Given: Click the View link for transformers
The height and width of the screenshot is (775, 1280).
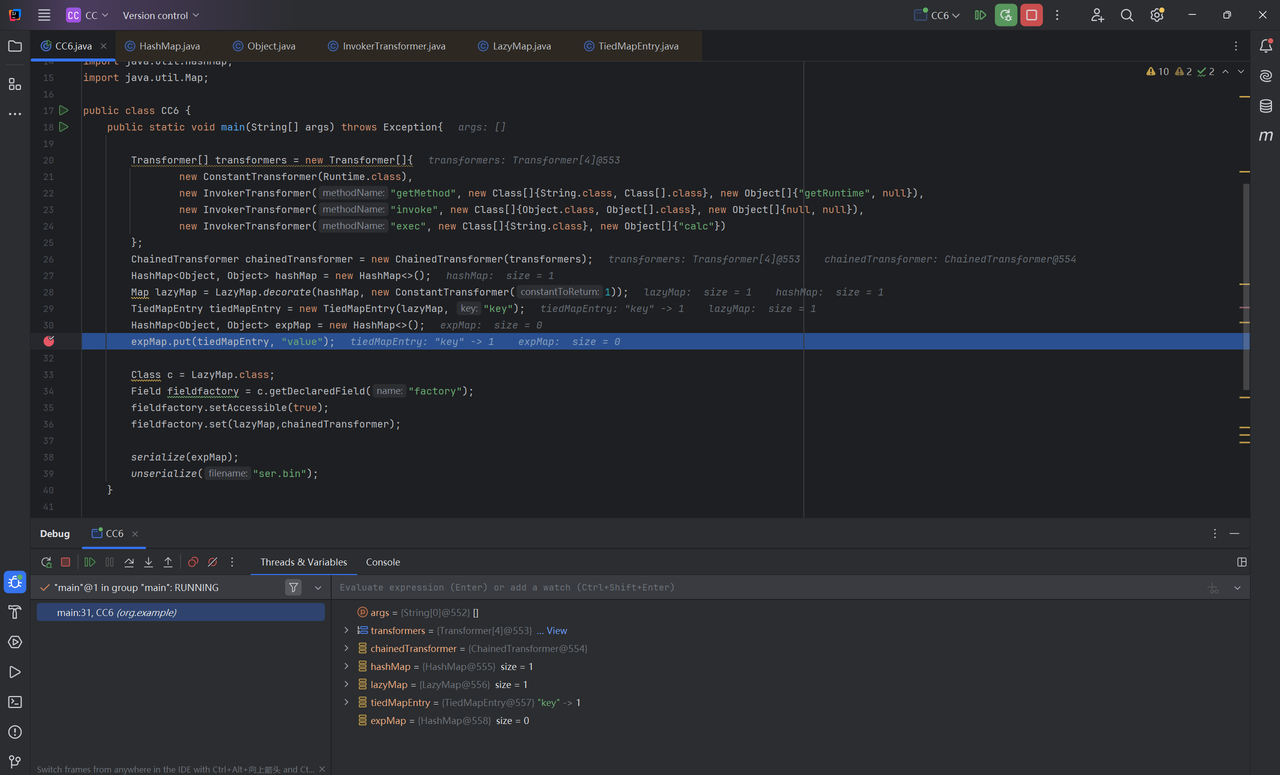Looking at the screenshot, I should [x=557, y=631].
